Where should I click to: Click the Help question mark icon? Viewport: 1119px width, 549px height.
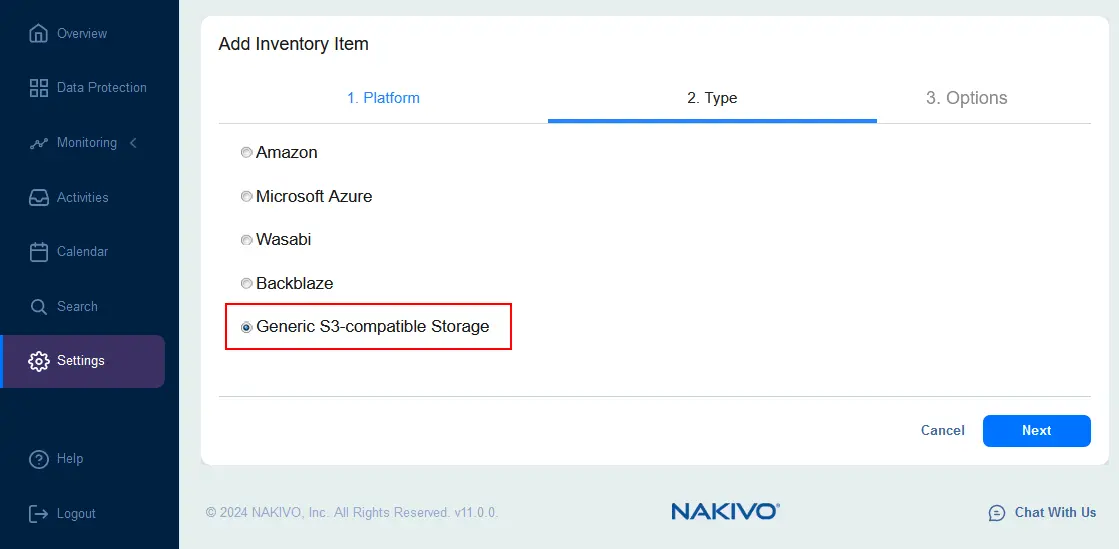click(x=39, y=459)
